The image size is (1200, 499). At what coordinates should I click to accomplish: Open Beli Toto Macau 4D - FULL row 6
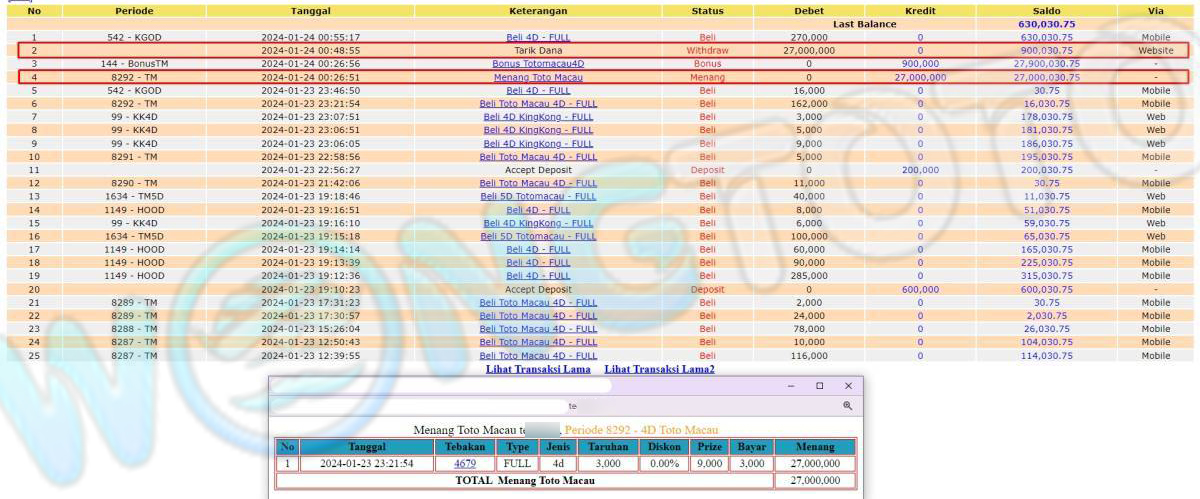coord(538,103)
